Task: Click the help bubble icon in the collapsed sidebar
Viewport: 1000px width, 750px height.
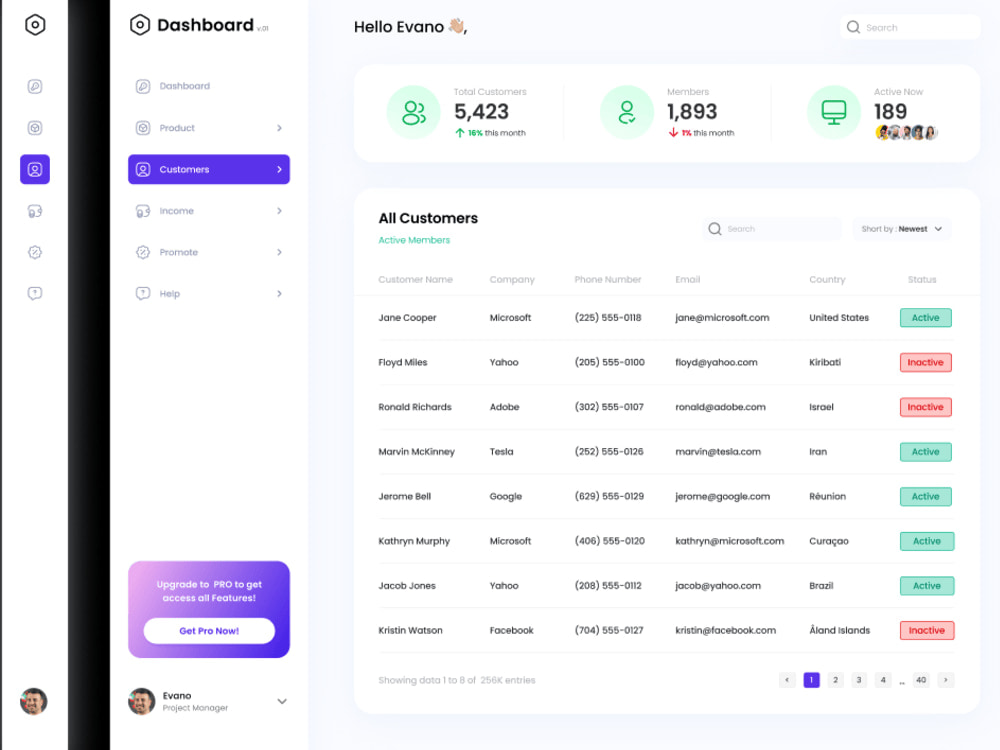Action: (x=35, y=293)
